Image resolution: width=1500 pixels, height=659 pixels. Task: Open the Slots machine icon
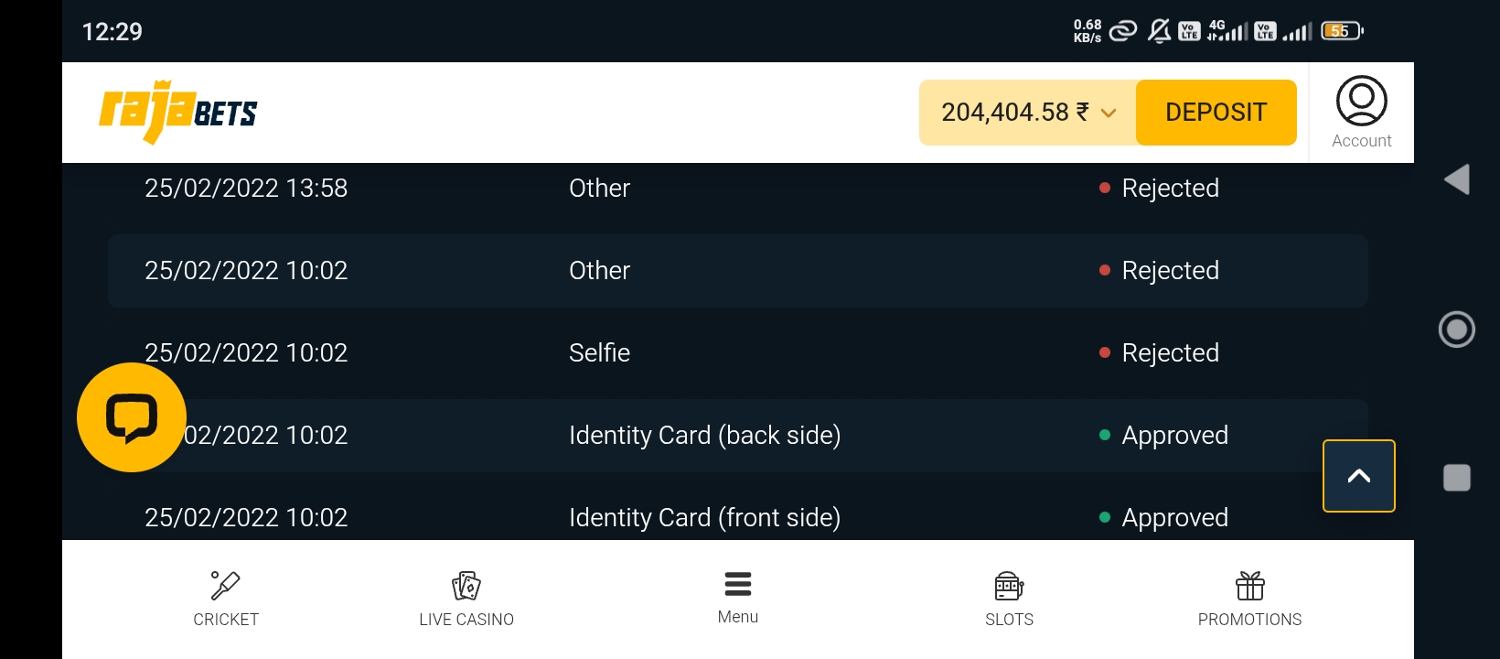coord(1009,585)
